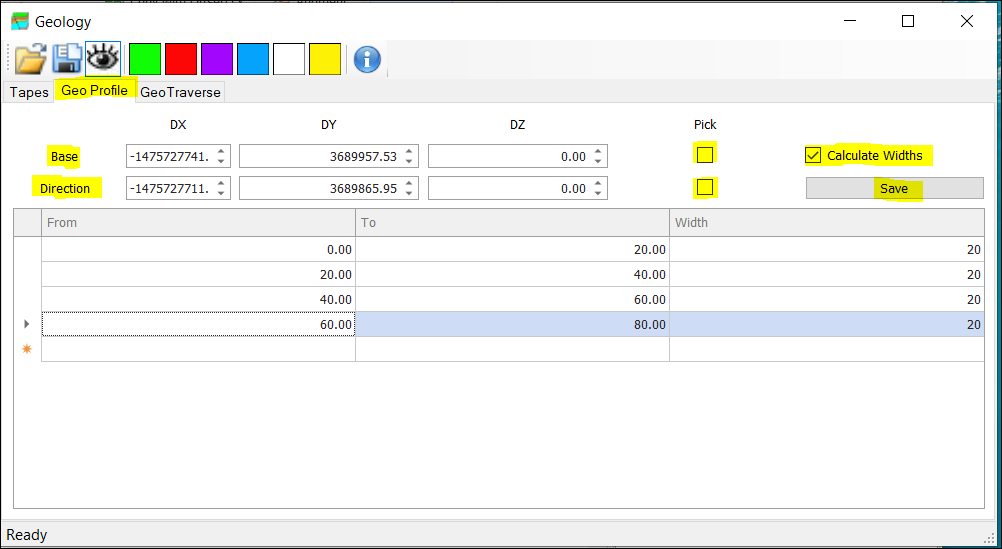Uncheck the Calculate Widths checkbox
Viewport: 1002px width, 549px height.
[813, 155]
